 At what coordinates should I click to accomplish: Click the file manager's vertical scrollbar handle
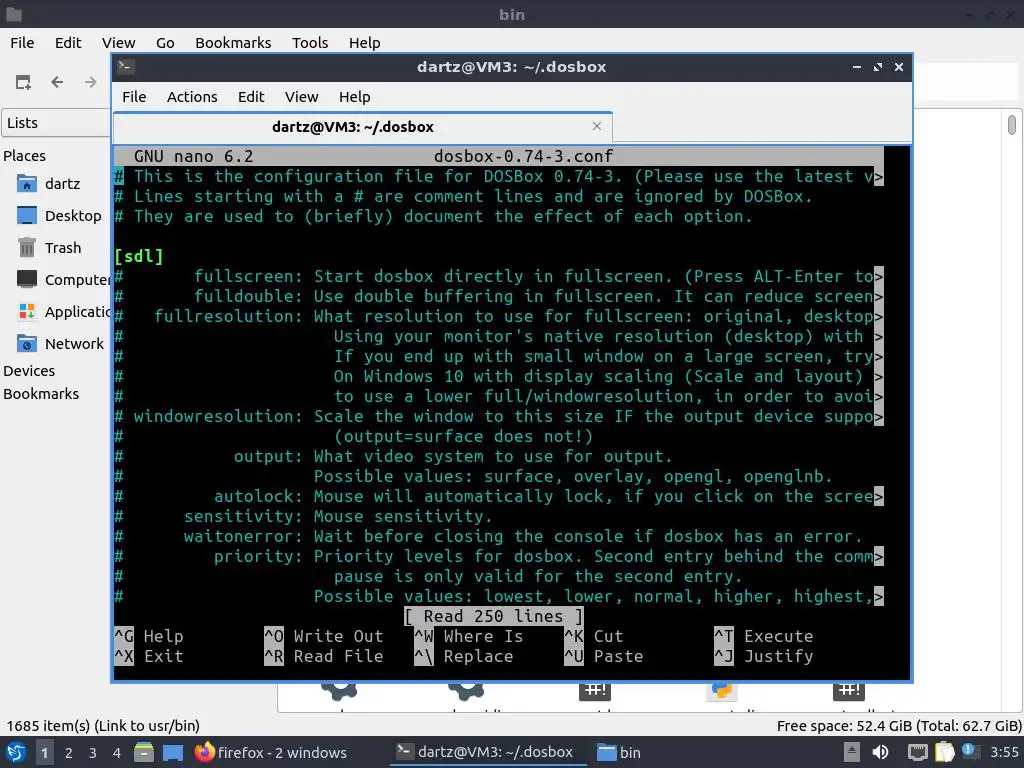coord(1012,124)
